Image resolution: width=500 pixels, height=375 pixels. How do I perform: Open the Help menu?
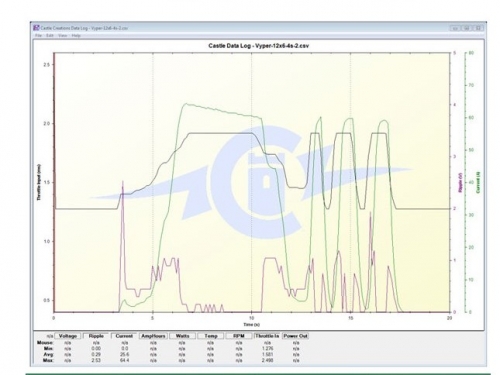(x=76, y=36)
